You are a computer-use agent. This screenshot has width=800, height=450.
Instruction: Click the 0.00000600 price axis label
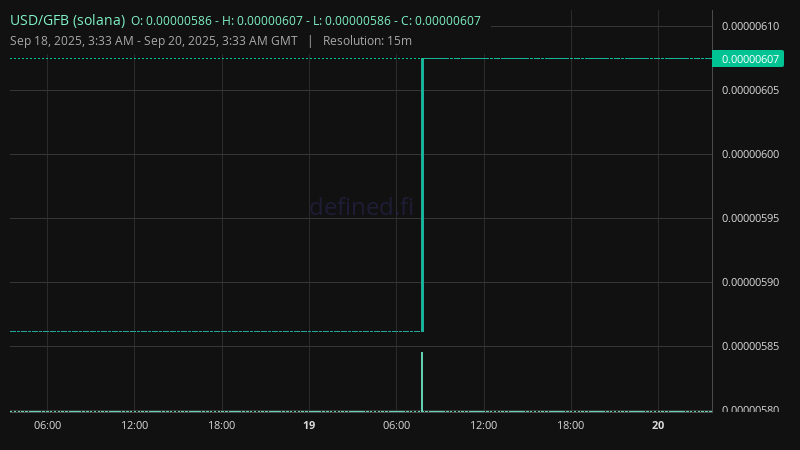pos(751,154)
